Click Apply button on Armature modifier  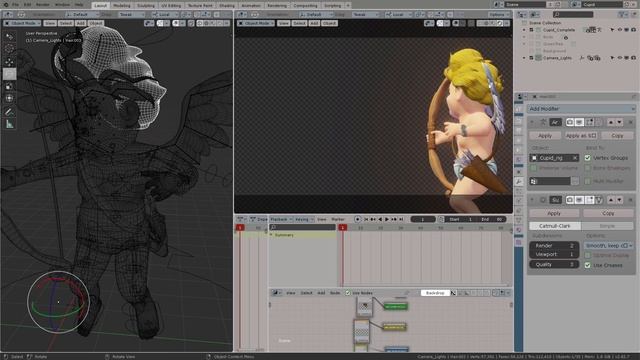point(545,136)
